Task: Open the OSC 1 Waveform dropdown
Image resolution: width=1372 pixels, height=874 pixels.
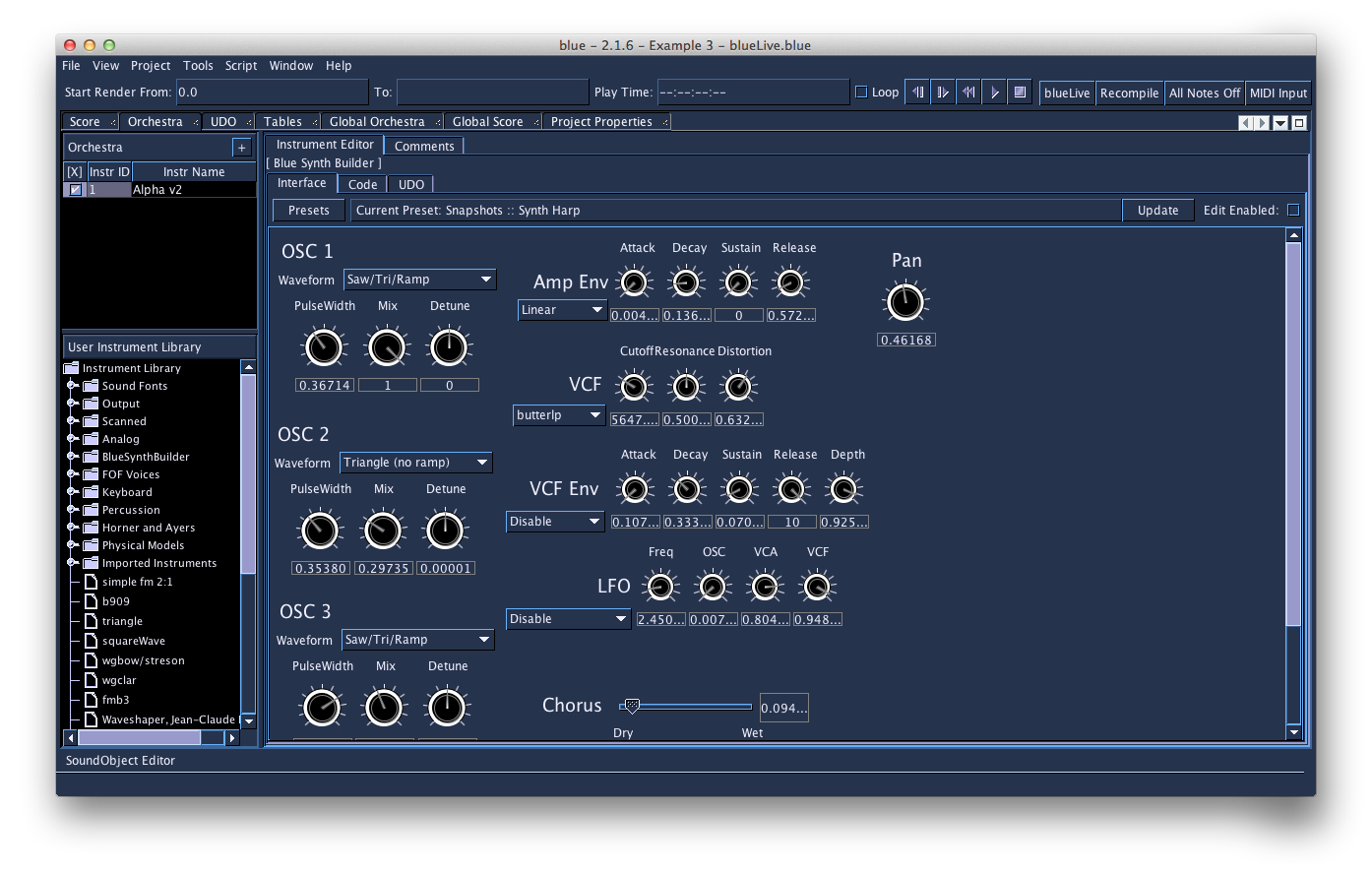Action: [x=419, y=280]
